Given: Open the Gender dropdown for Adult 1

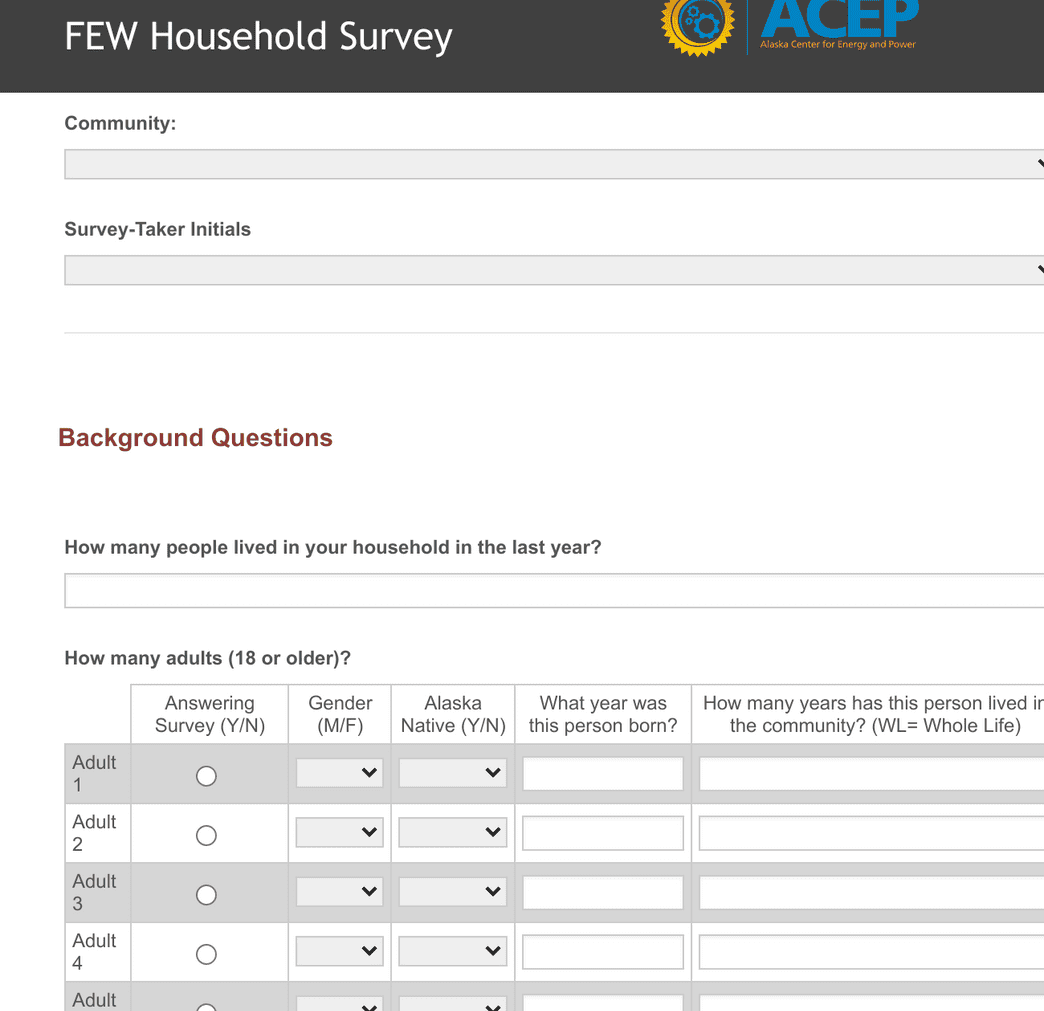Looking at the screenshot, I should click(339, 772).
